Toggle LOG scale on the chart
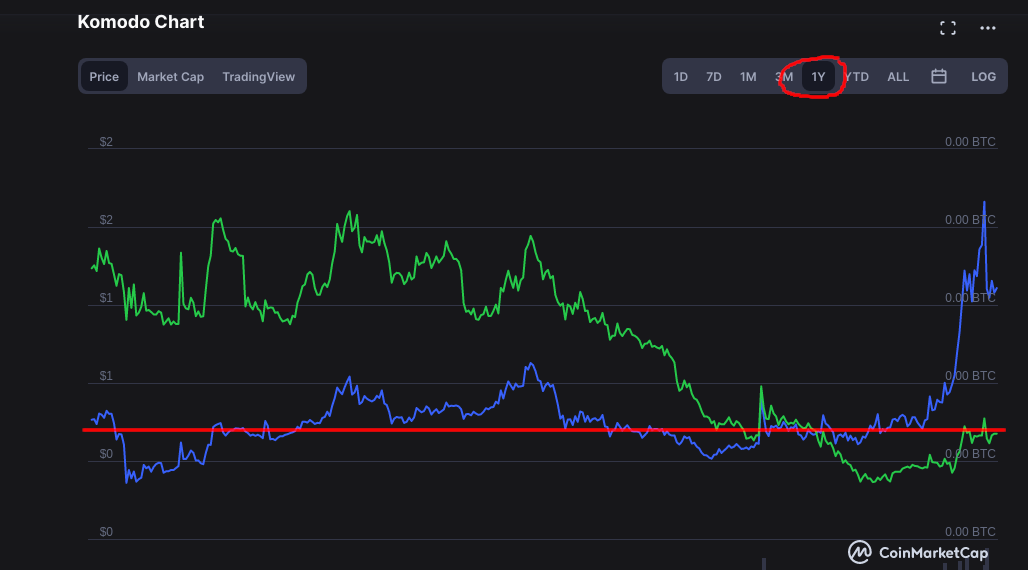This screenshot has height=570, width=1028. (983, 77)
